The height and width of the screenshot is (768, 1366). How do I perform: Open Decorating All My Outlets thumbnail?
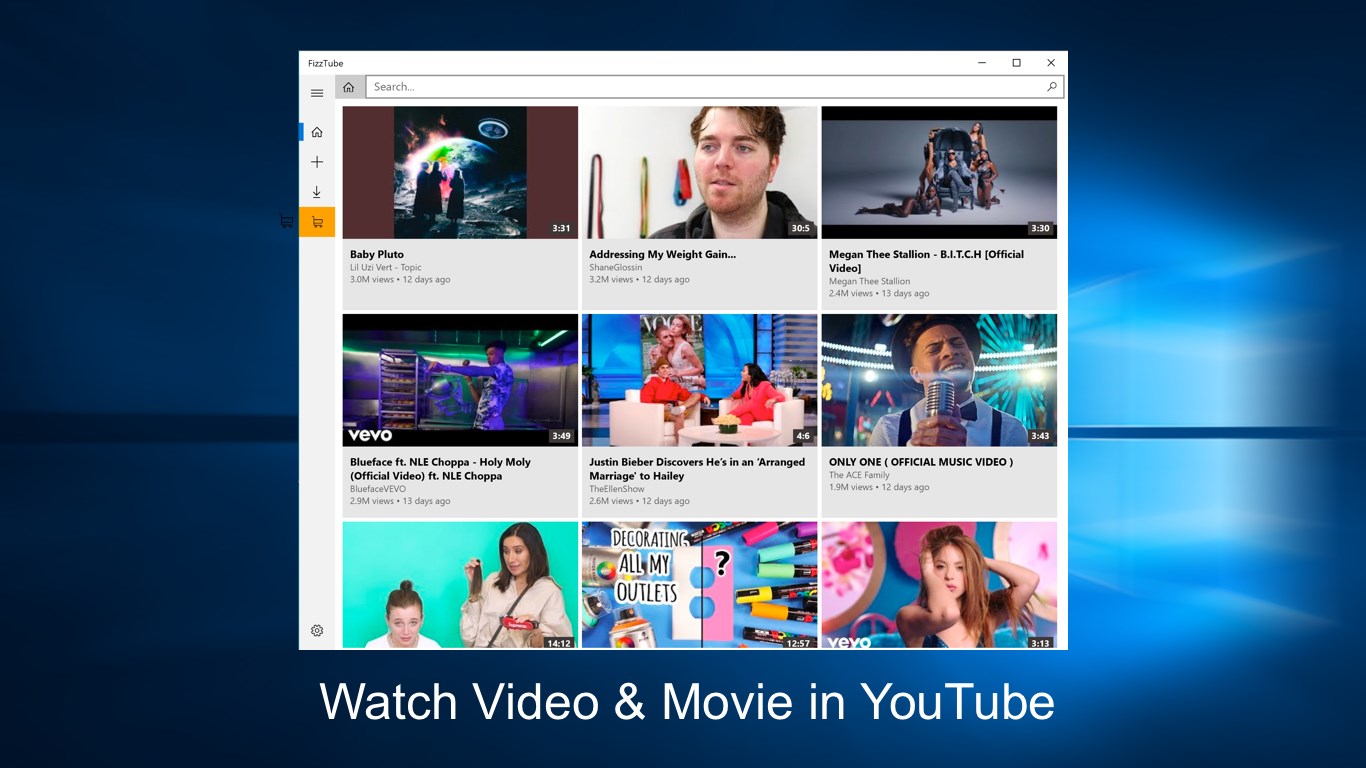[699, 585]
